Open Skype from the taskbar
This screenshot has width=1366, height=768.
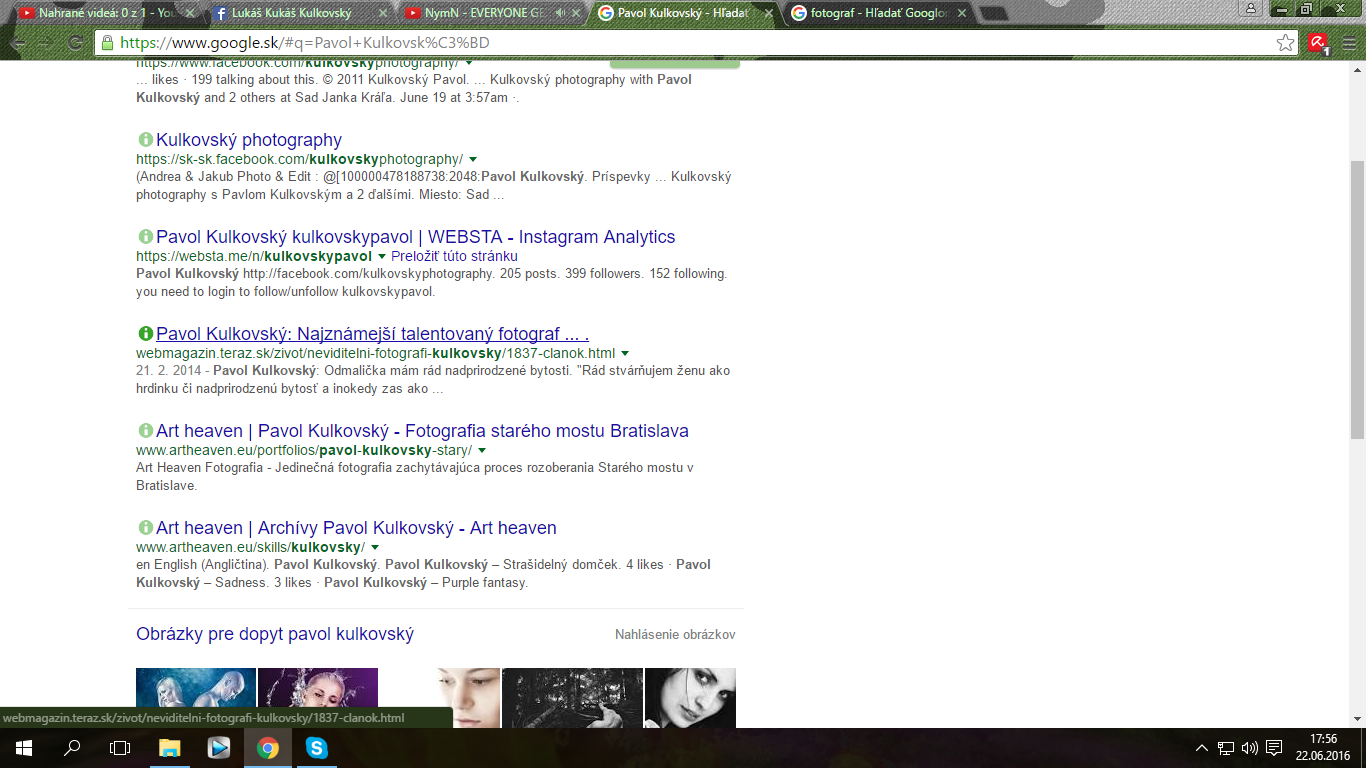(x=316, y=748)
